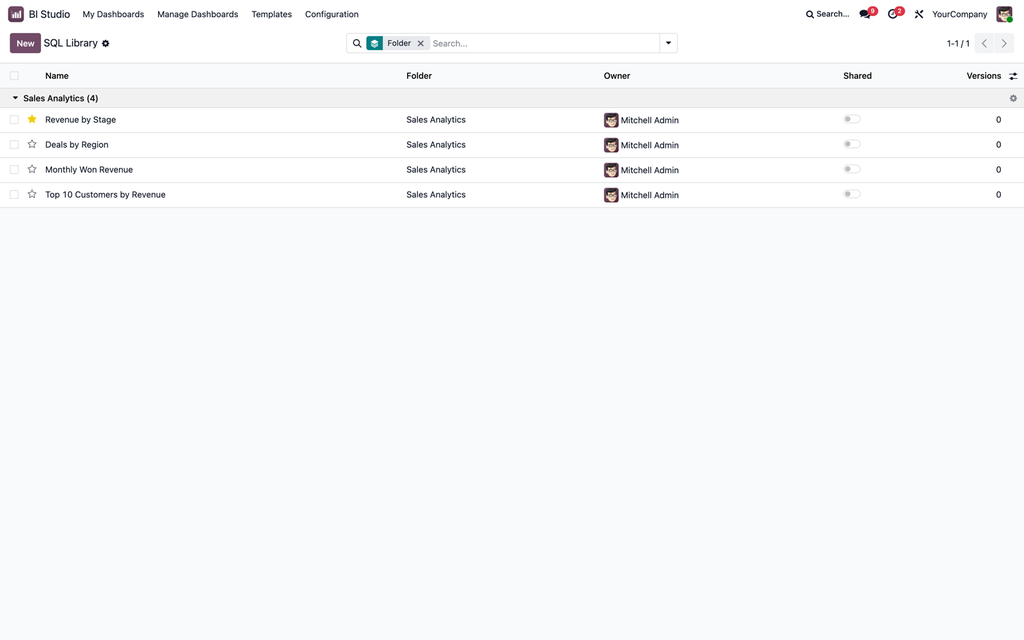Viewport: 1024px width, 640px height.
Task: Click the debug tools wrench icon
Action: pos(919,14)
